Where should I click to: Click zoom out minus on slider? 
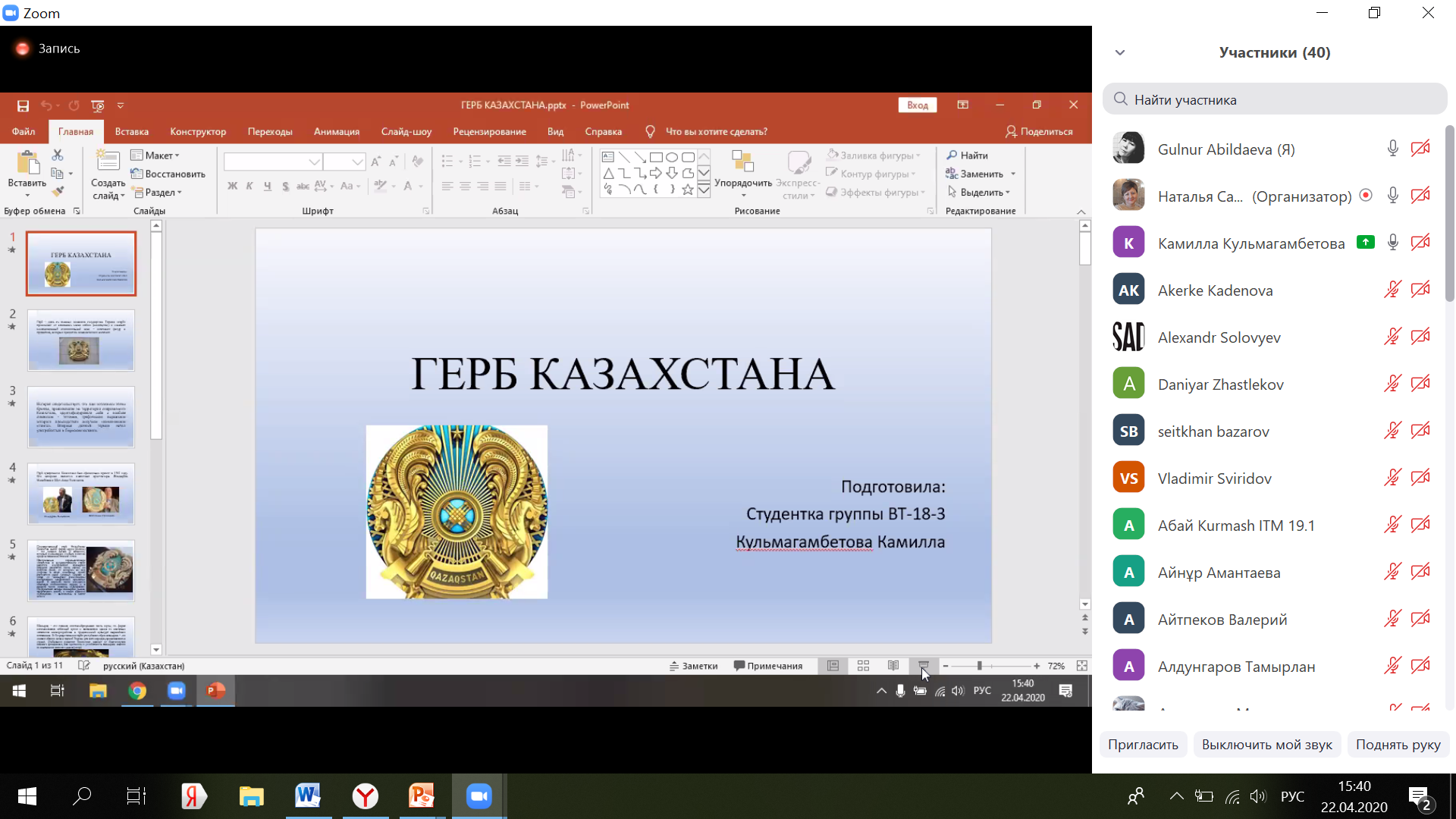point(946,666)
